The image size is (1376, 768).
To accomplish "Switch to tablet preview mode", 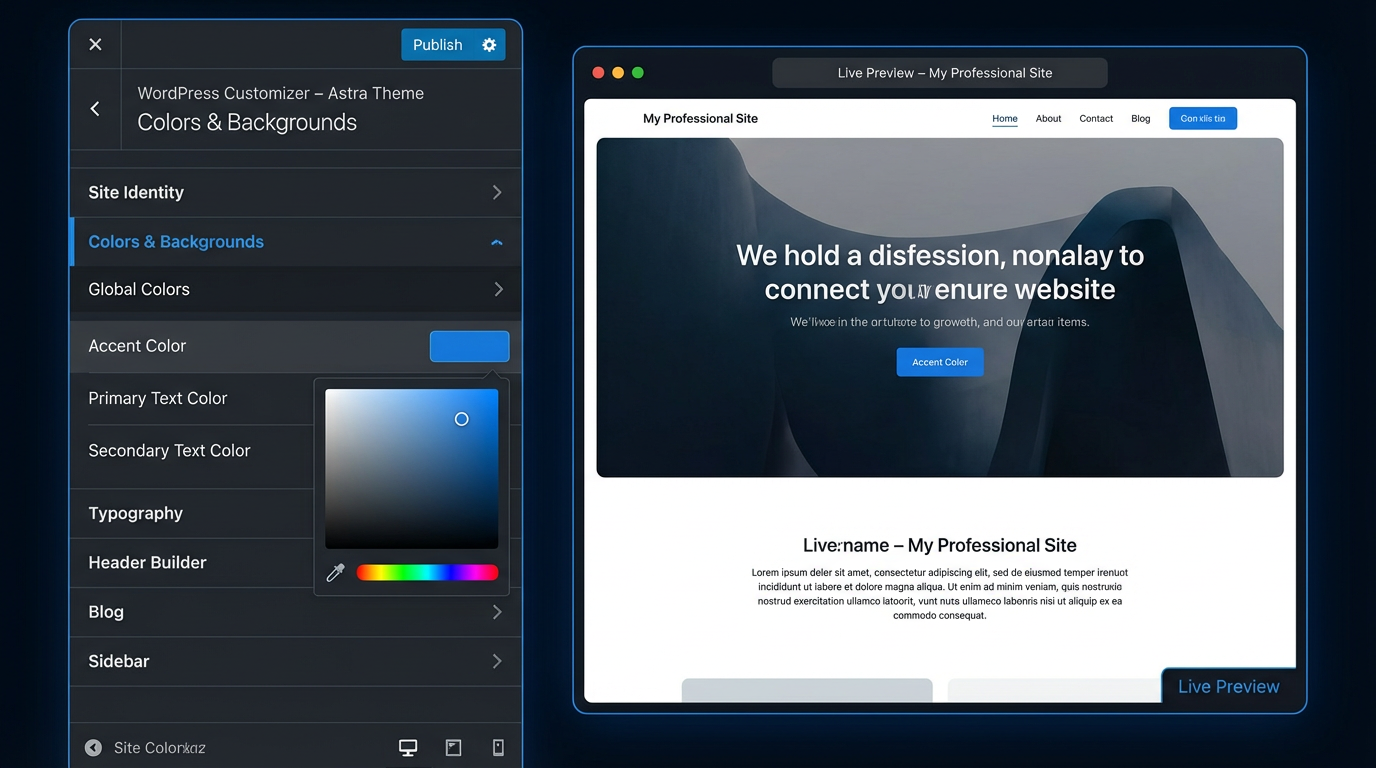I will click(453, 747).
